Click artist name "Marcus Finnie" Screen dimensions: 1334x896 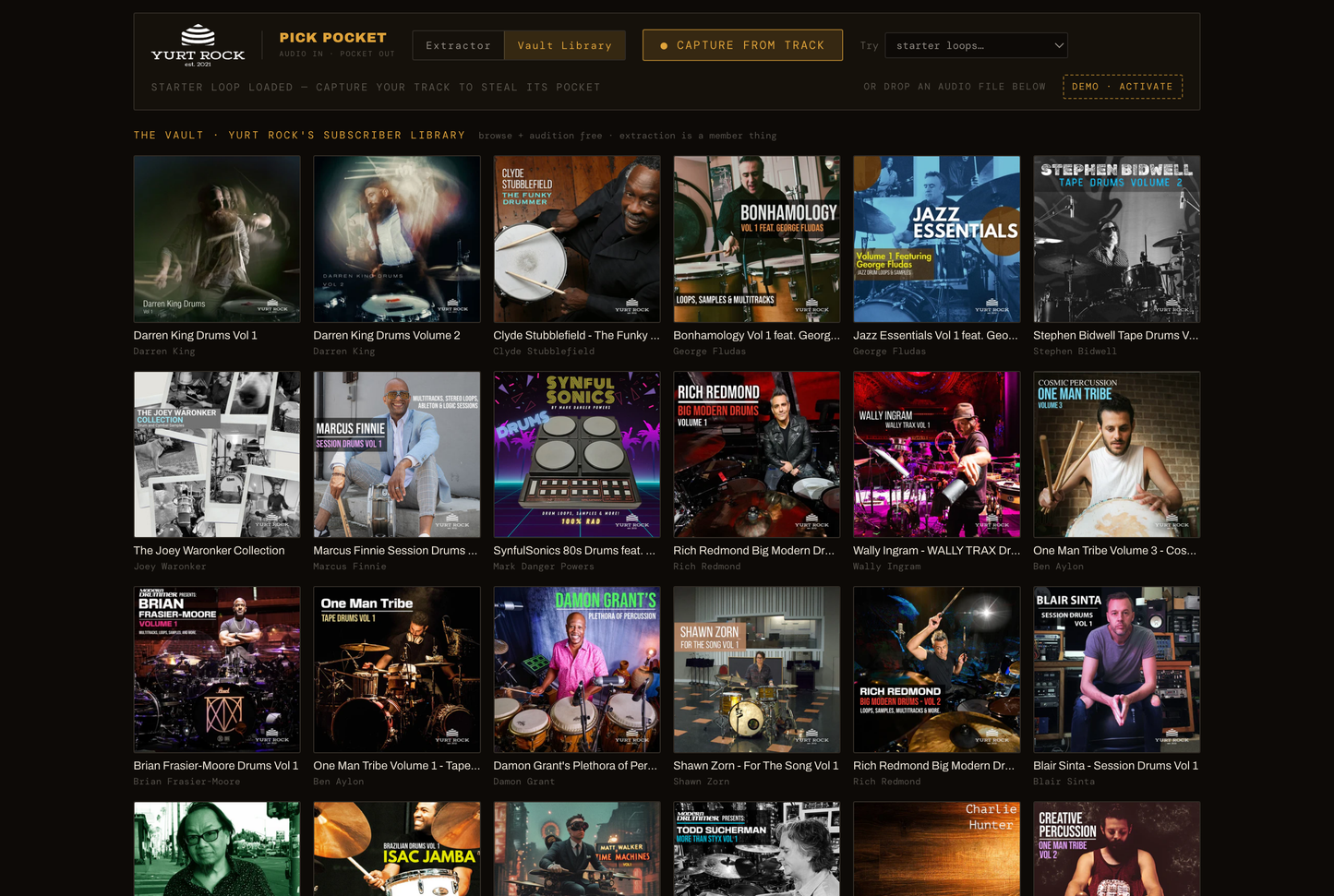pos(350,567)
